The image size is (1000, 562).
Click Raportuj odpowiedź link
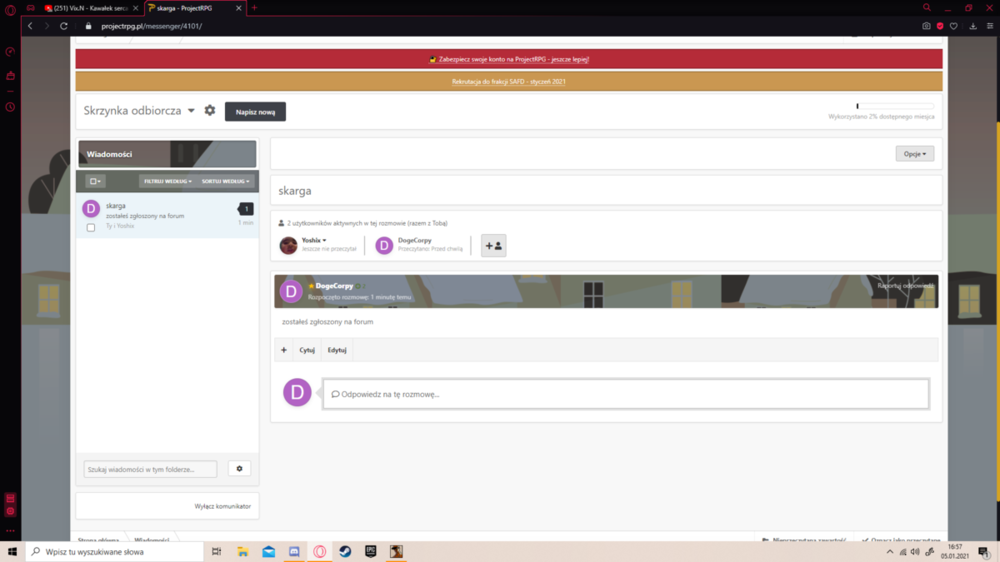pos(906,286)
